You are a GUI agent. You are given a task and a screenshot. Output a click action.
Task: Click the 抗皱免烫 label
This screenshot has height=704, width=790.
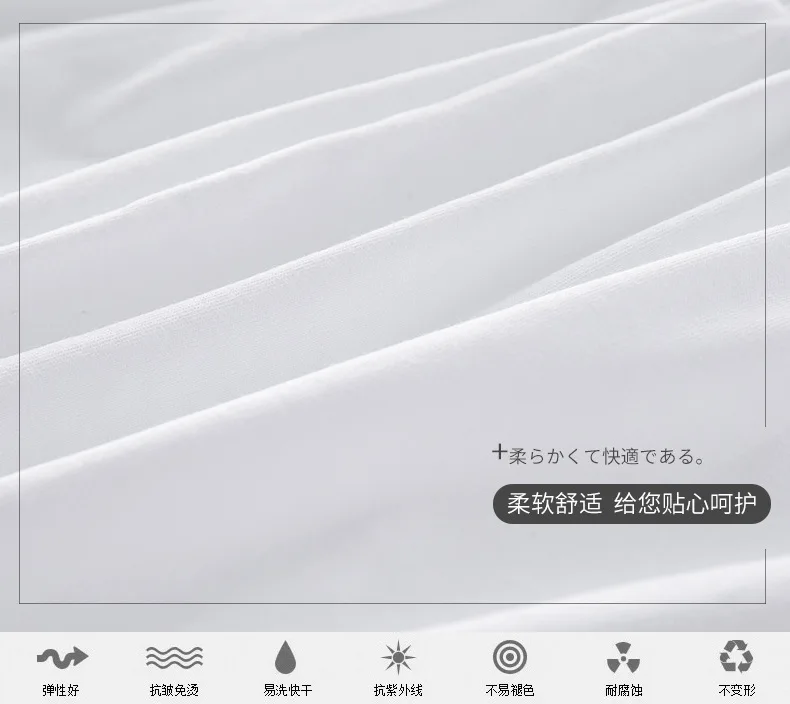pos(174,690)
